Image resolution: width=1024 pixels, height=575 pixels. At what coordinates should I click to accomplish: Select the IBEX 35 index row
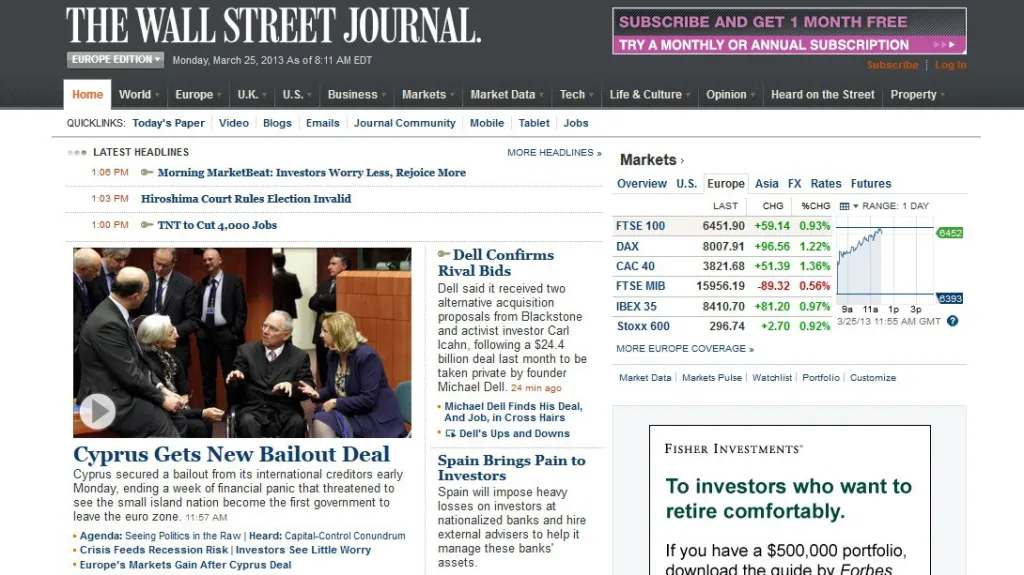722,306
